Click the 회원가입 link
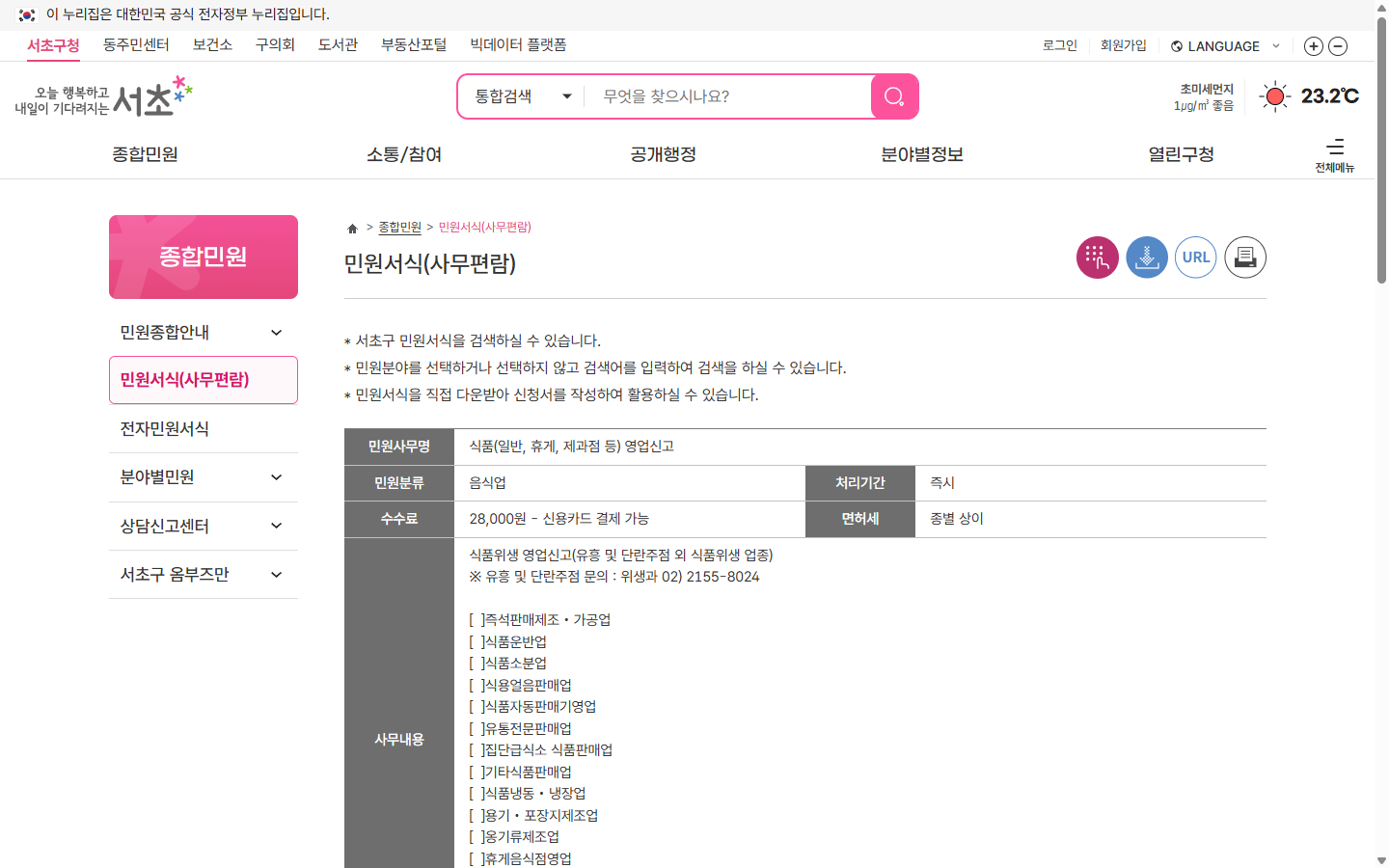1389x868 pixels. [1124, 45]
